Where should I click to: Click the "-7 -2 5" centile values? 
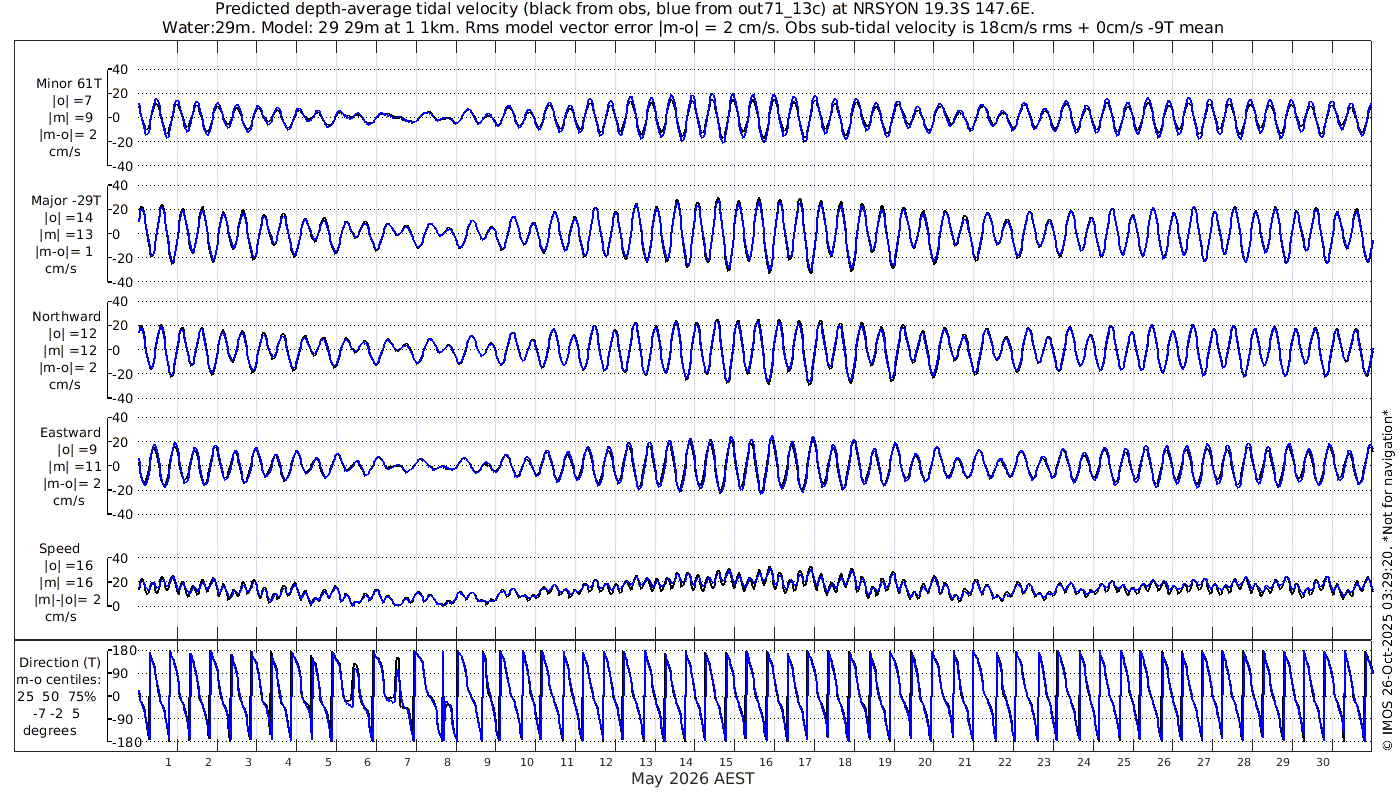pyautogui.click(x=55, y=714)
